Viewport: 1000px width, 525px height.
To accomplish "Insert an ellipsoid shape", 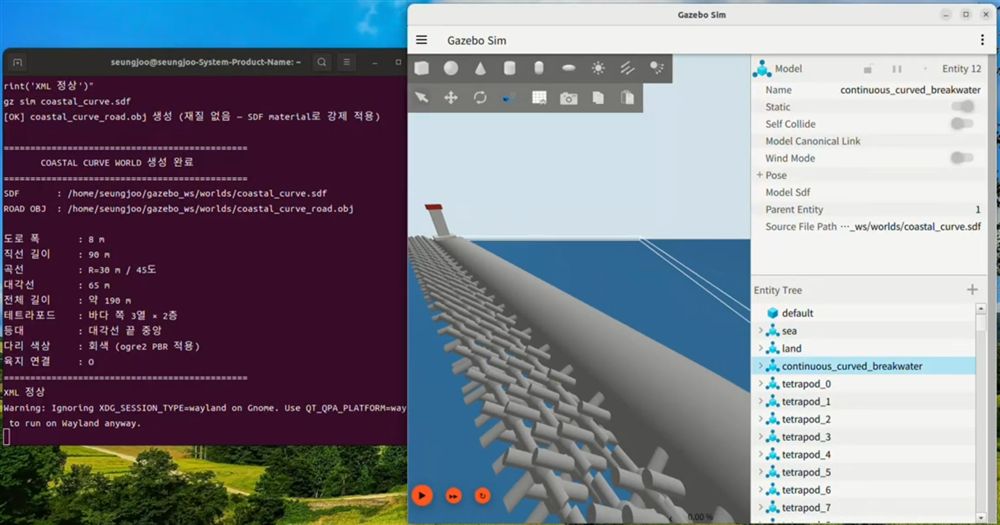I will point(568,68).
